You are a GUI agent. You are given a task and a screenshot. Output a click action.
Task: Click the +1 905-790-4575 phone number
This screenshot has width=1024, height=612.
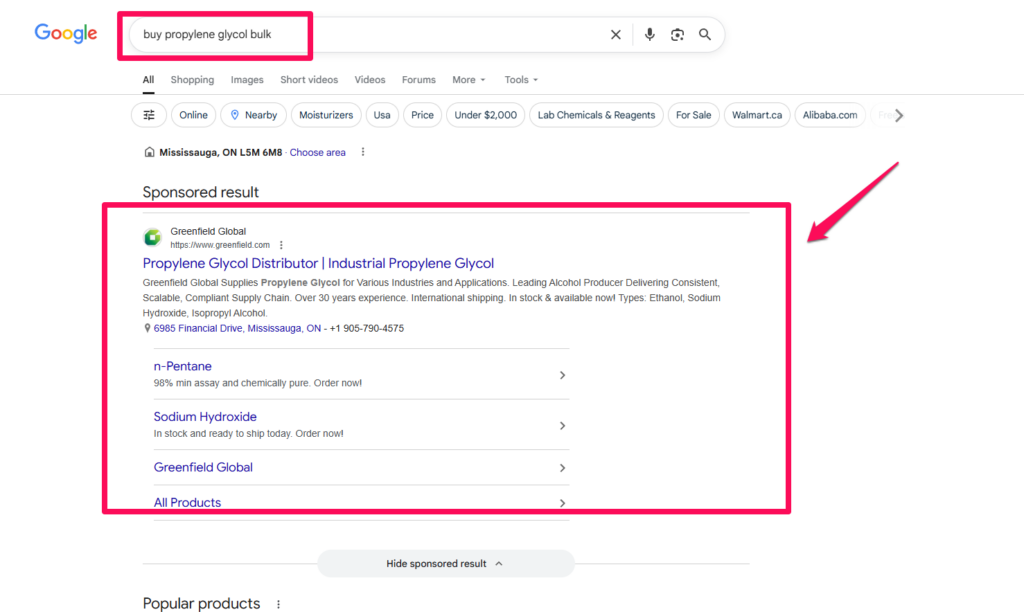[366, 329]
